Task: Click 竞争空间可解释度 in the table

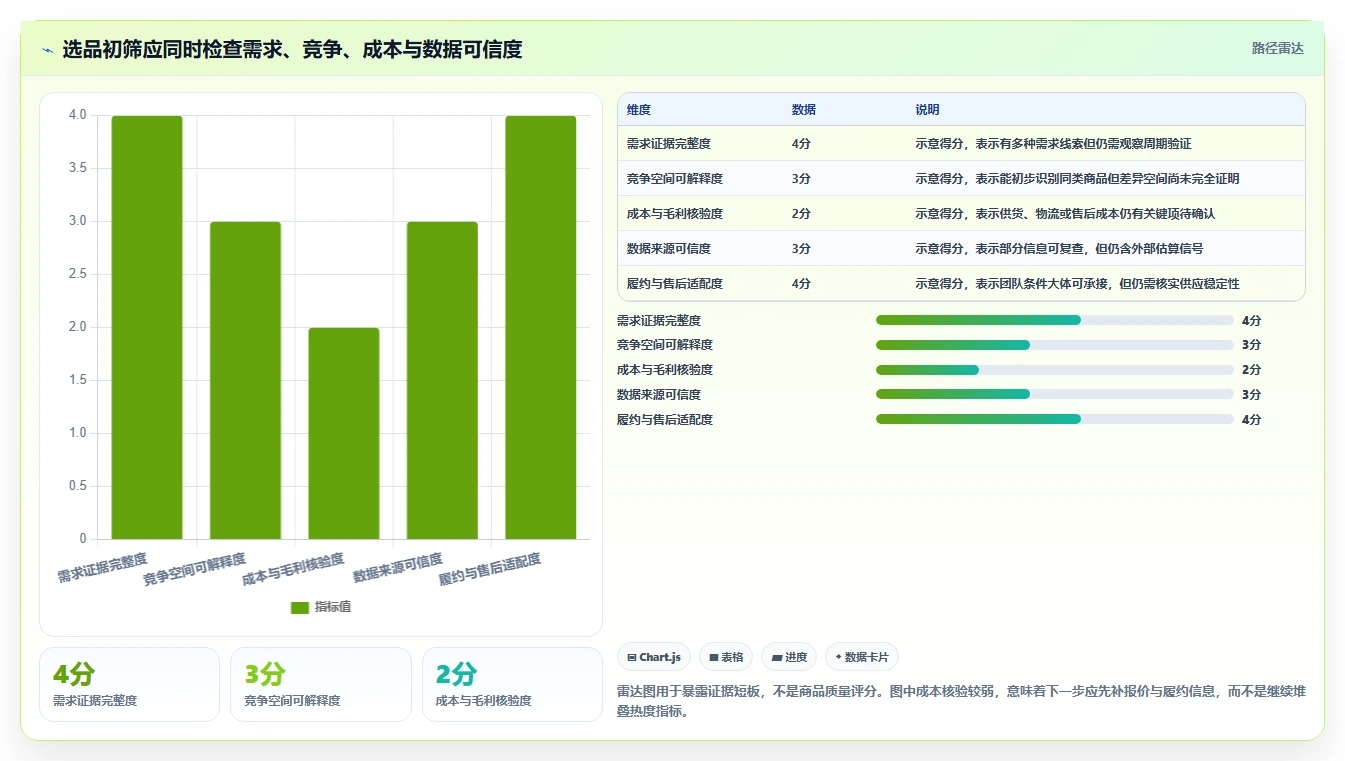Action: tap(675, 179)
